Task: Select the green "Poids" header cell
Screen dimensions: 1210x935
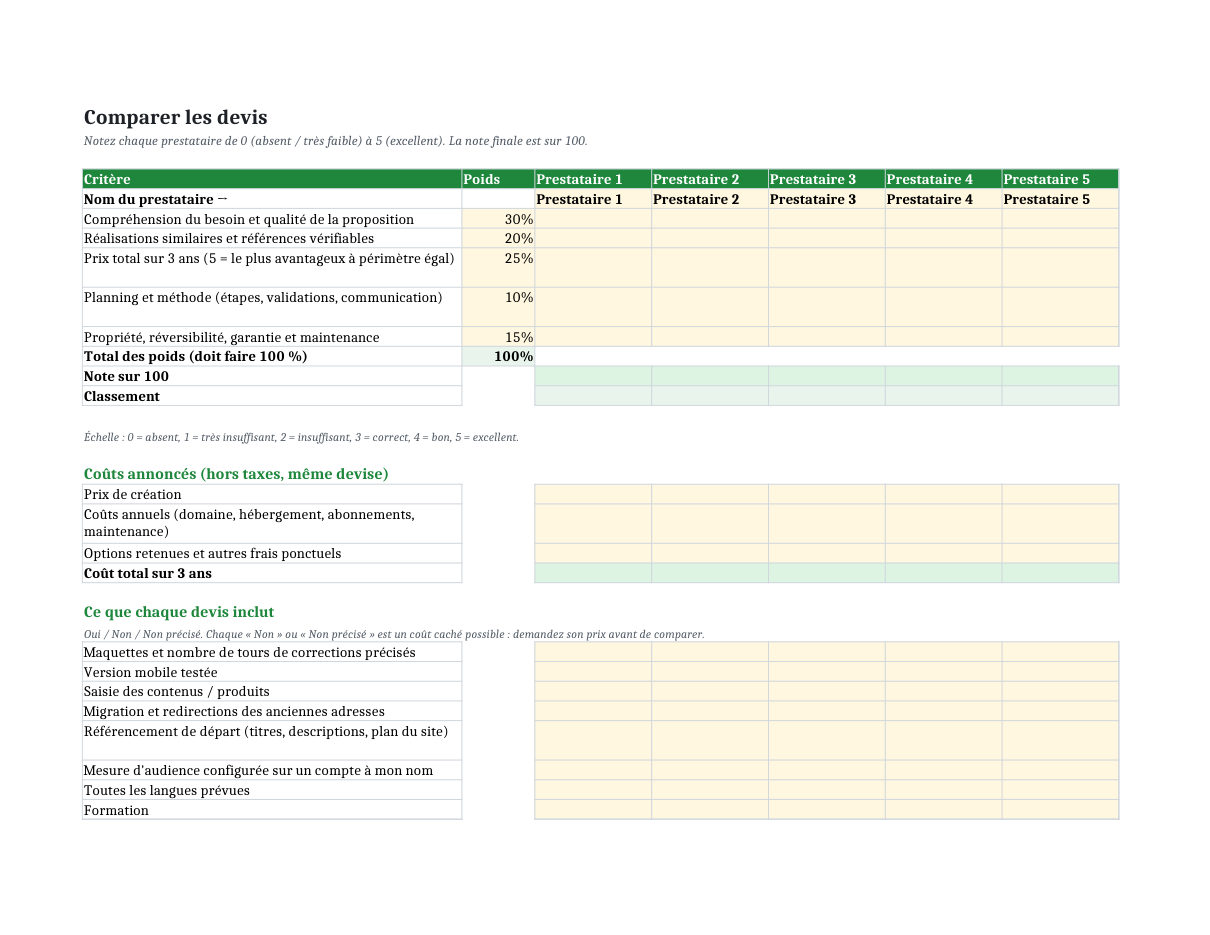Action: 498,179
